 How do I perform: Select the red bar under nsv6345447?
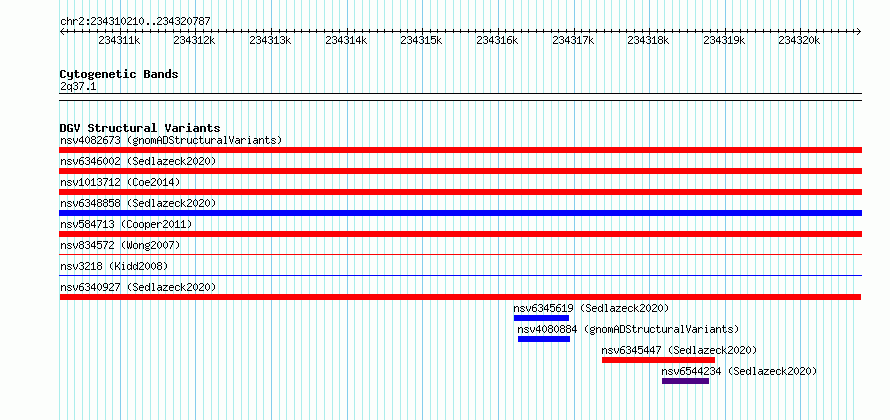coord(658,360)
